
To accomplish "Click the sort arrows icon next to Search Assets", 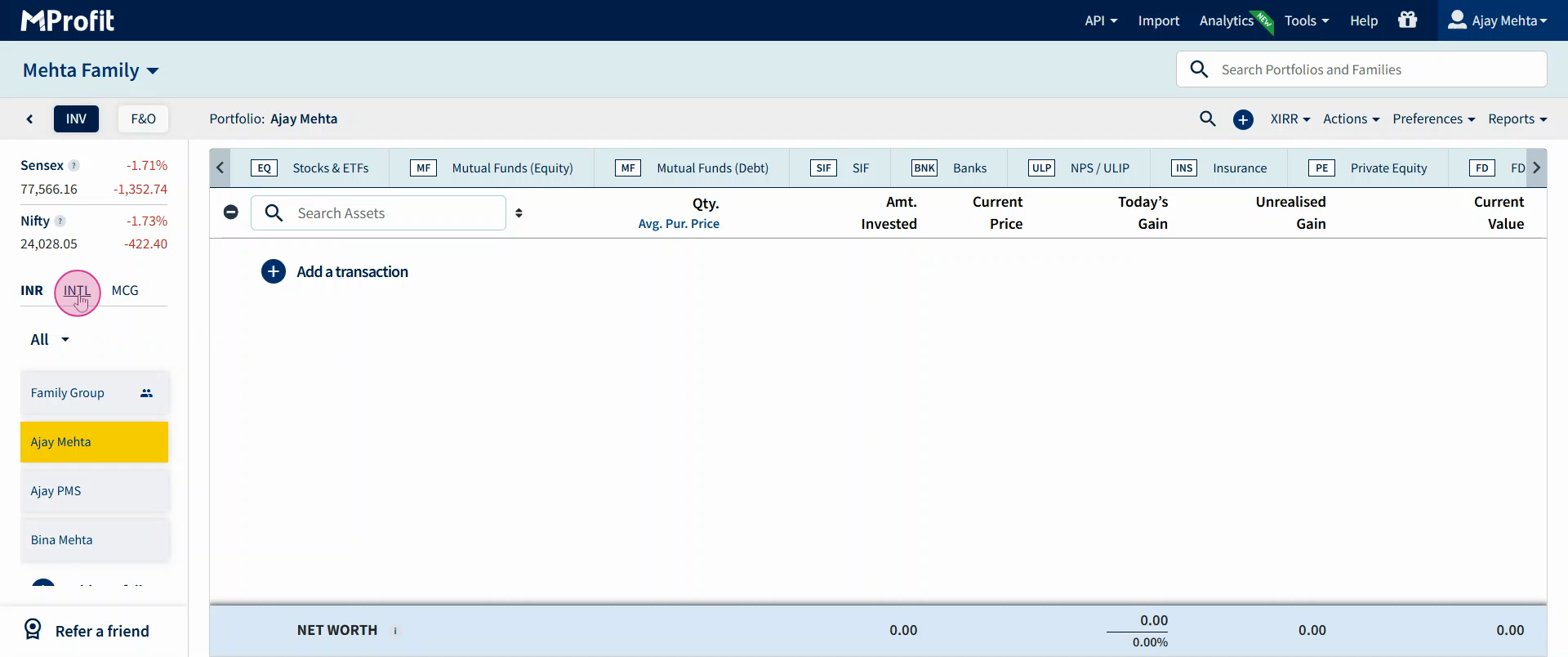I will pyautogui.click(x=519, y=213).
